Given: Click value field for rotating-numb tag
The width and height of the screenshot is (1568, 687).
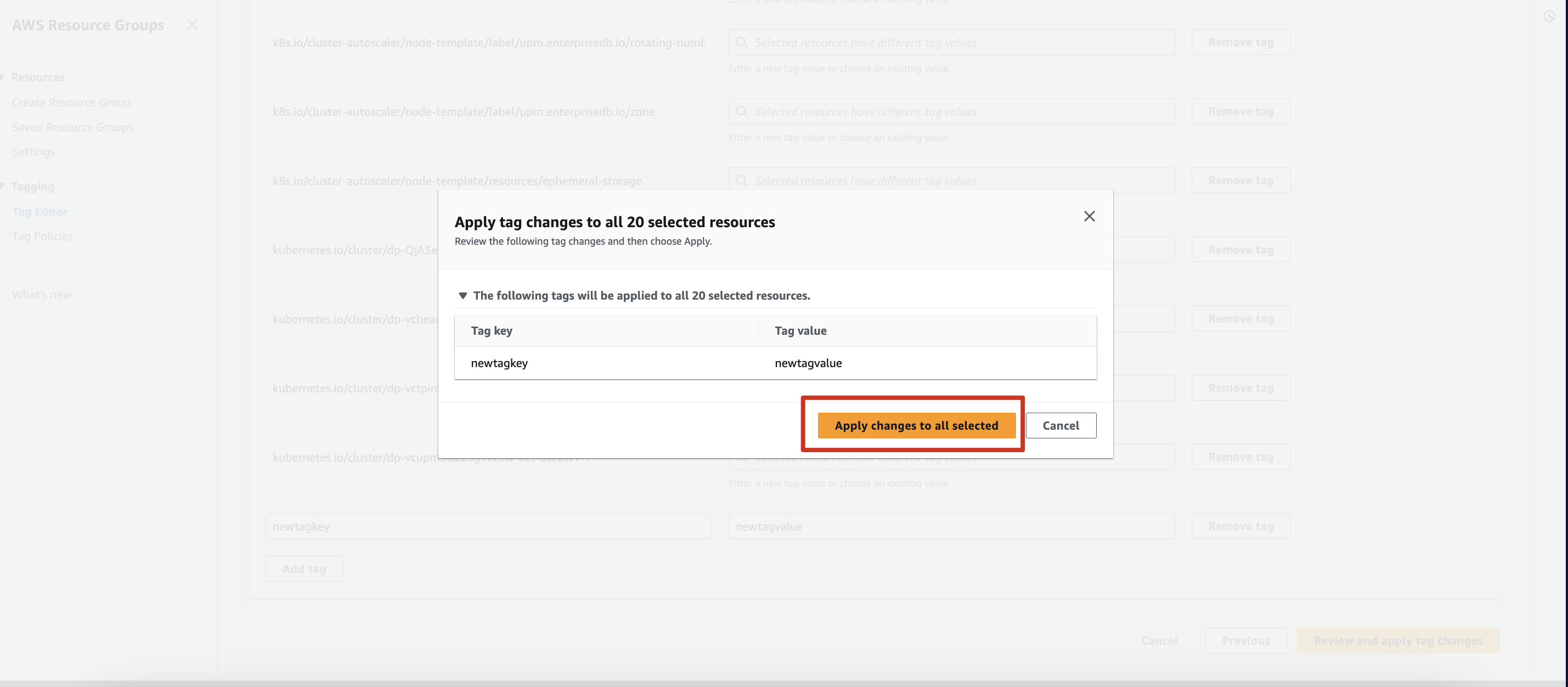Looking at the screenshot, I should (x=951, y=43).
